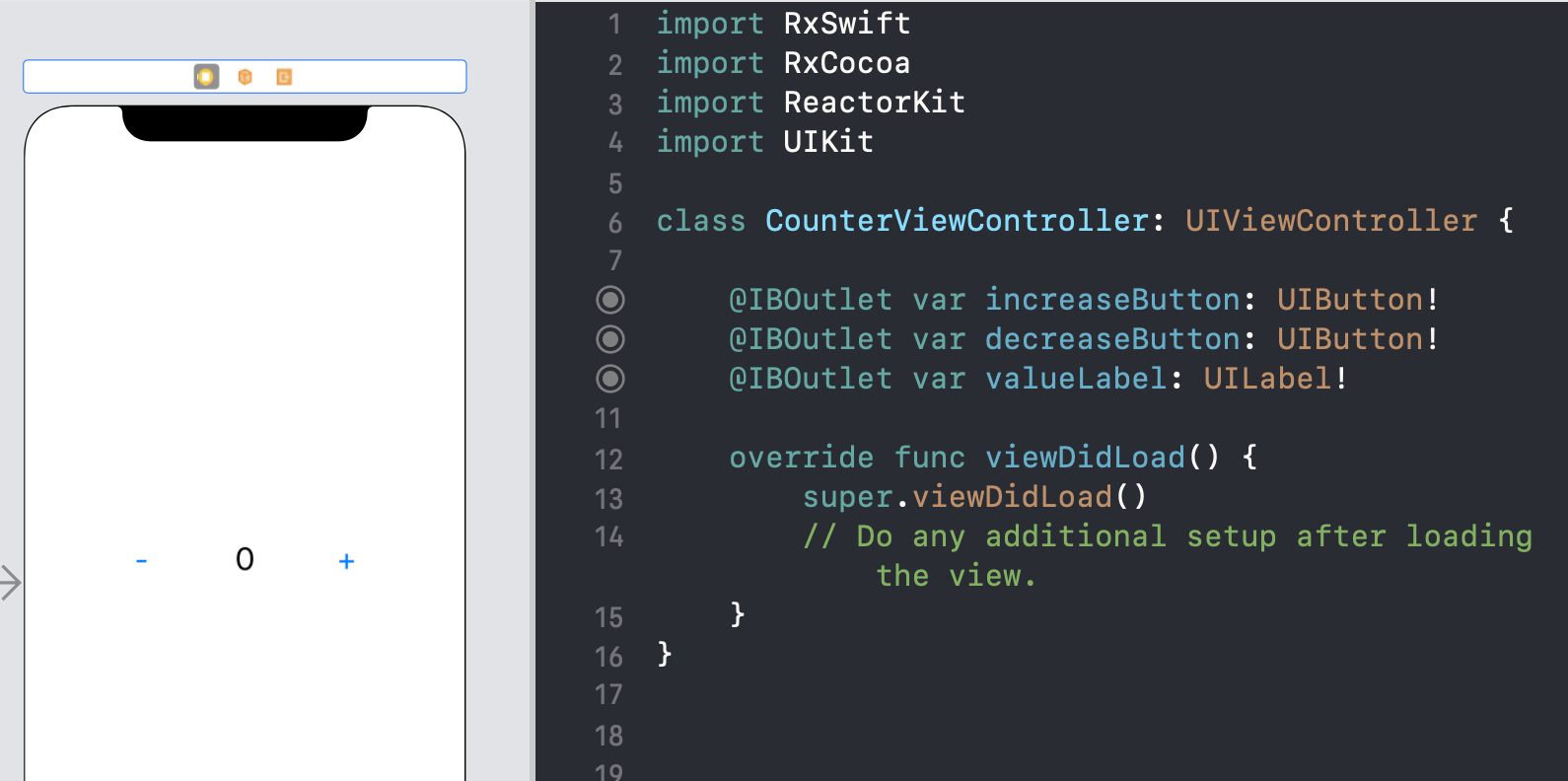Image resolution: width=1568 pixels, height=781 pixels.
Task: Select the 0 value label on canvas
Action: 245,559
